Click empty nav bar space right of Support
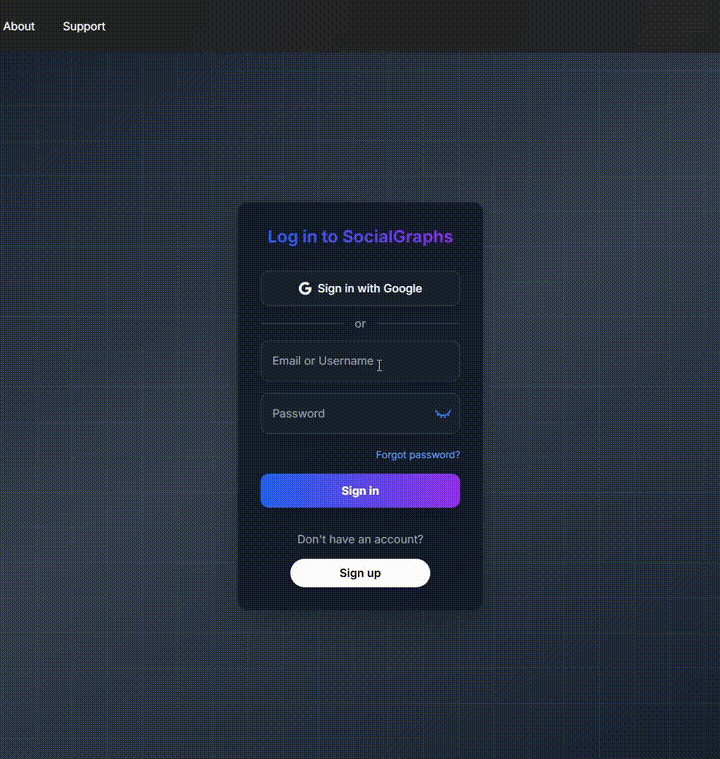 pos(400,26)
